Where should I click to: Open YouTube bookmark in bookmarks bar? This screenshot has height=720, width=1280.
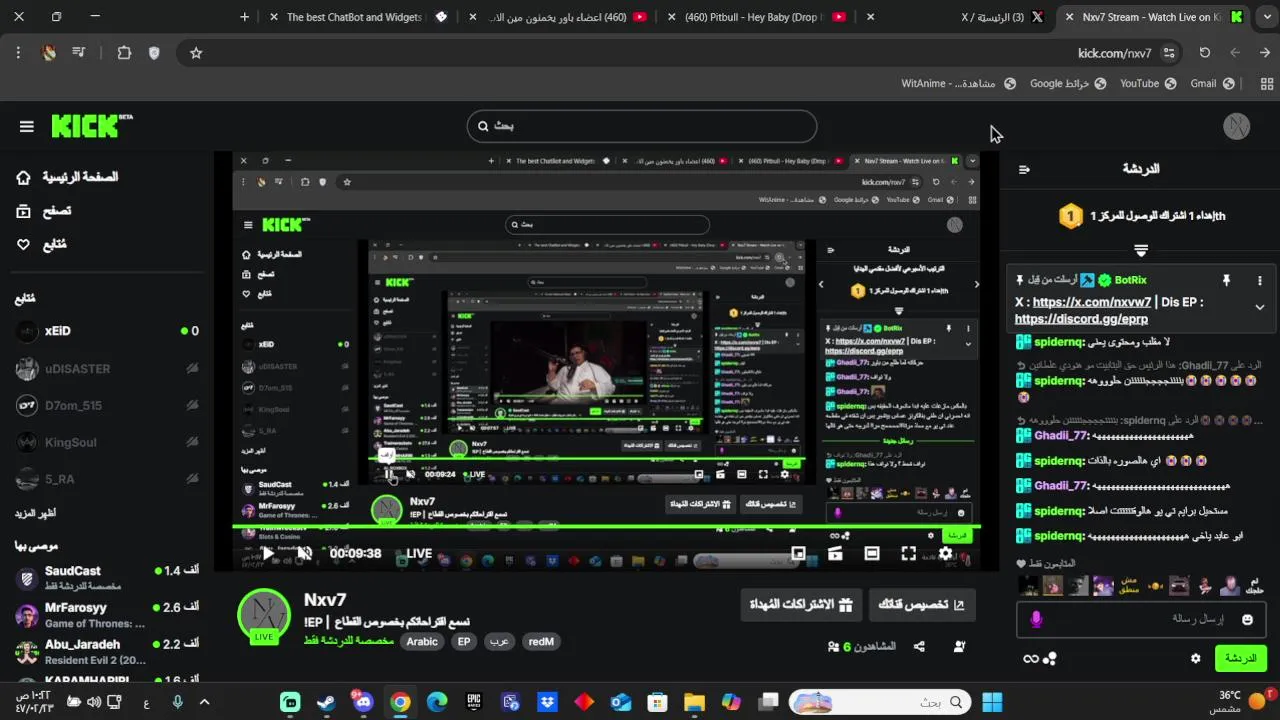[x=1148, y=84]
